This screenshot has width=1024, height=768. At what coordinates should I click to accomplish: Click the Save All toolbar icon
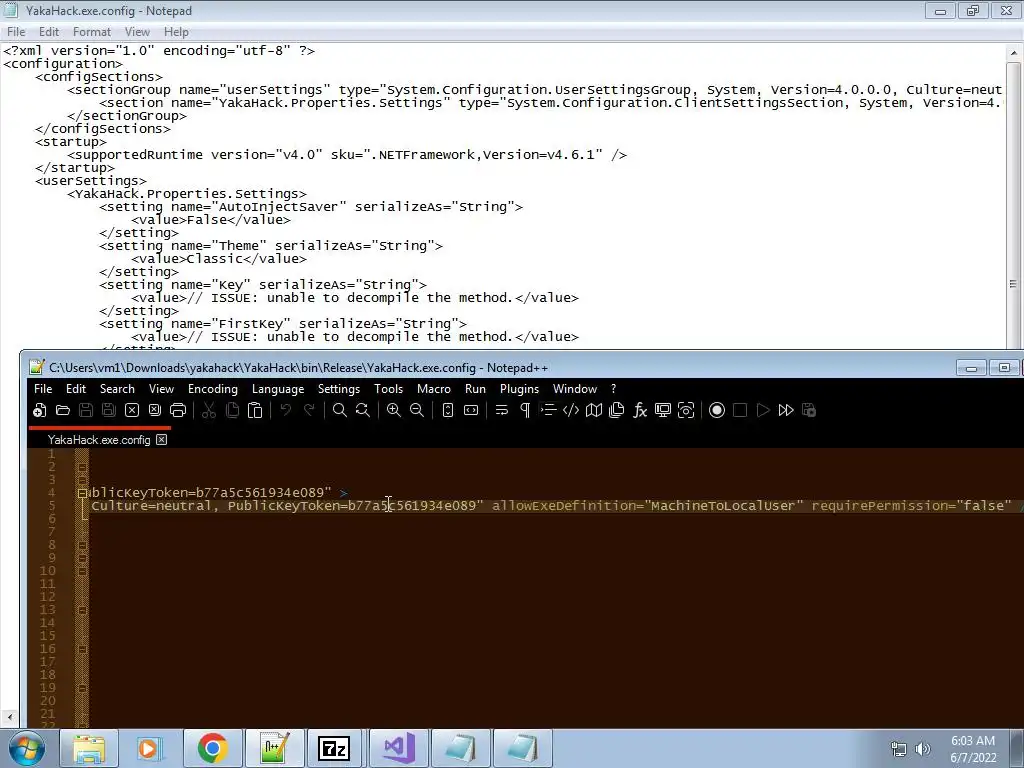click(x=108, y=410)
